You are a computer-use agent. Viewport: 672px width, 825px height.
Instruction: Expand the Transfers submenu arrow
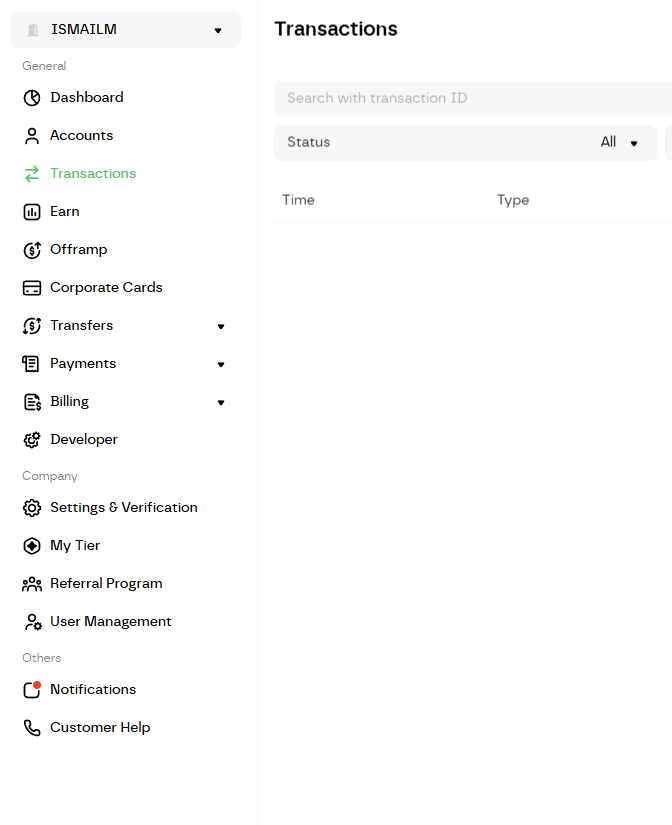click(221, 327)
